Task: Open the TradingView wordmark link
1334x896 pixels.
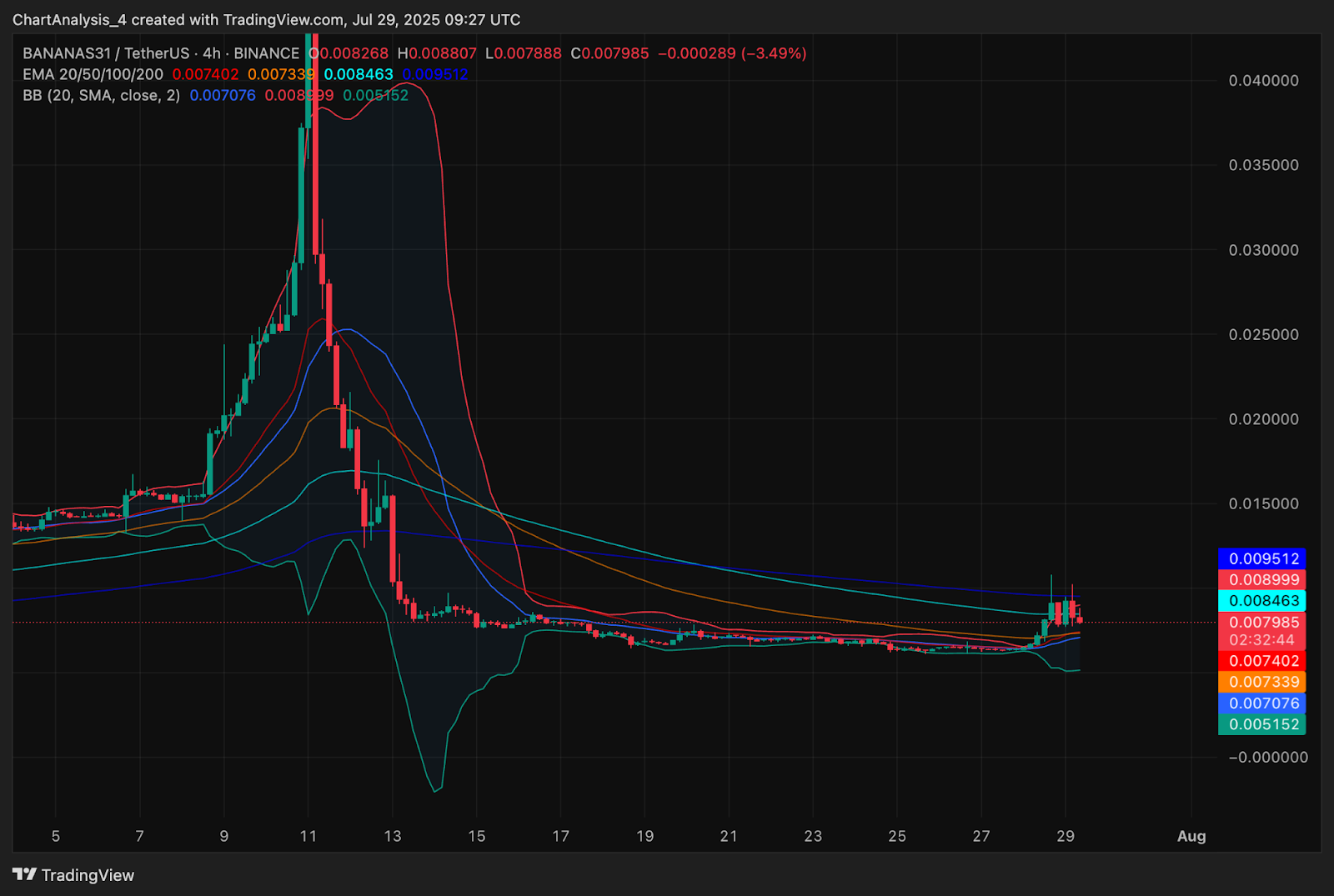Action: tap(88, 875)
